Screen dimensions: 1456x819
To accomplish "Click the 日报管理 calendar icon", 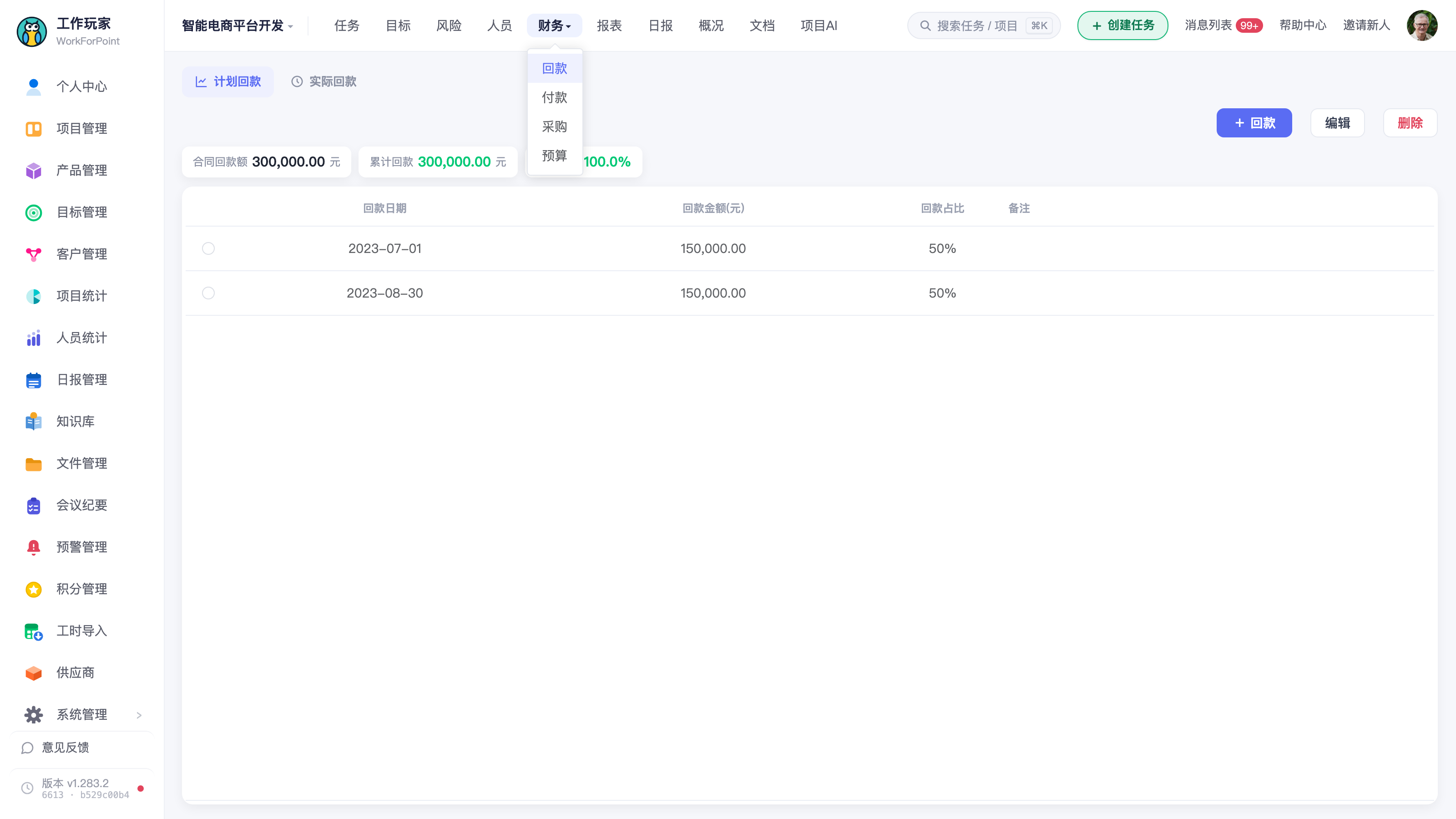I will pos(33,380).
